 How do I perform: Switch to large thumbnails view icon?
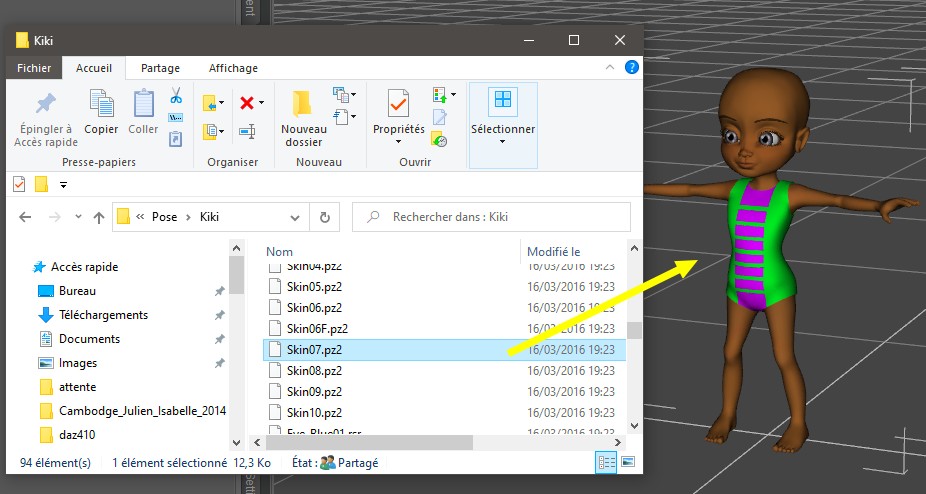click(x=628, y=462)
